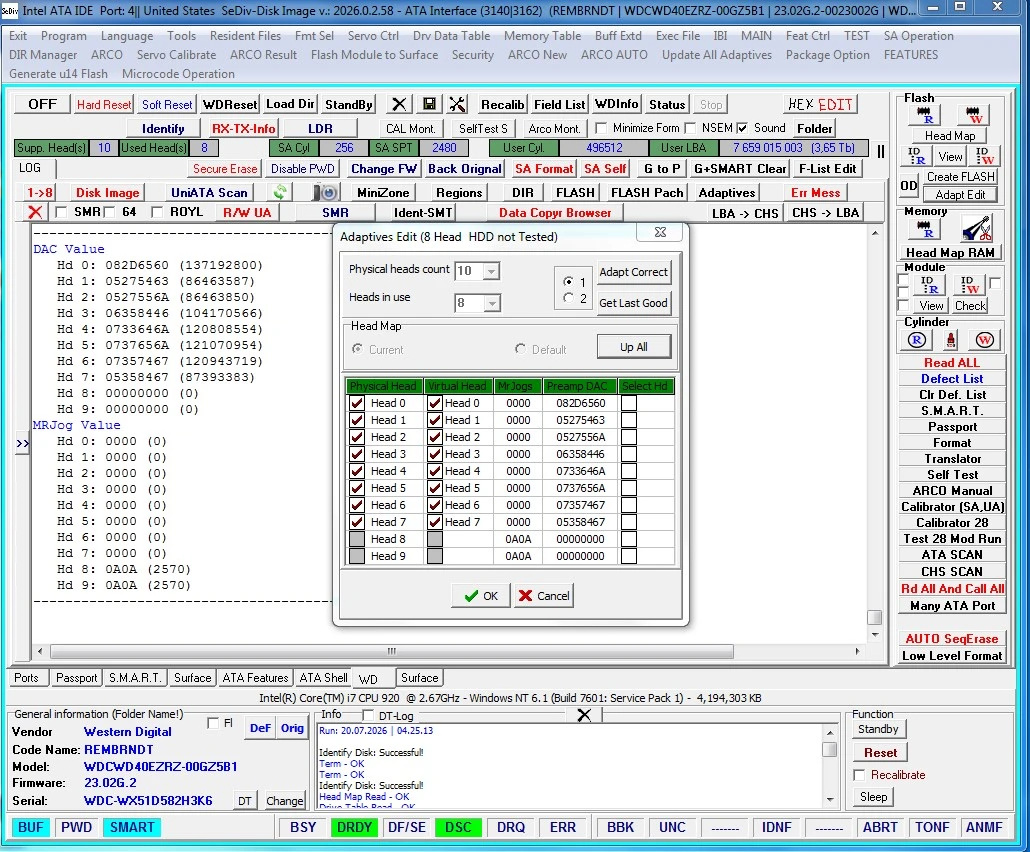Image resolution: width=1030 pixels, height=852 pixels.
Task: Click the camera screenshot icon
Action: coord(325,192)
